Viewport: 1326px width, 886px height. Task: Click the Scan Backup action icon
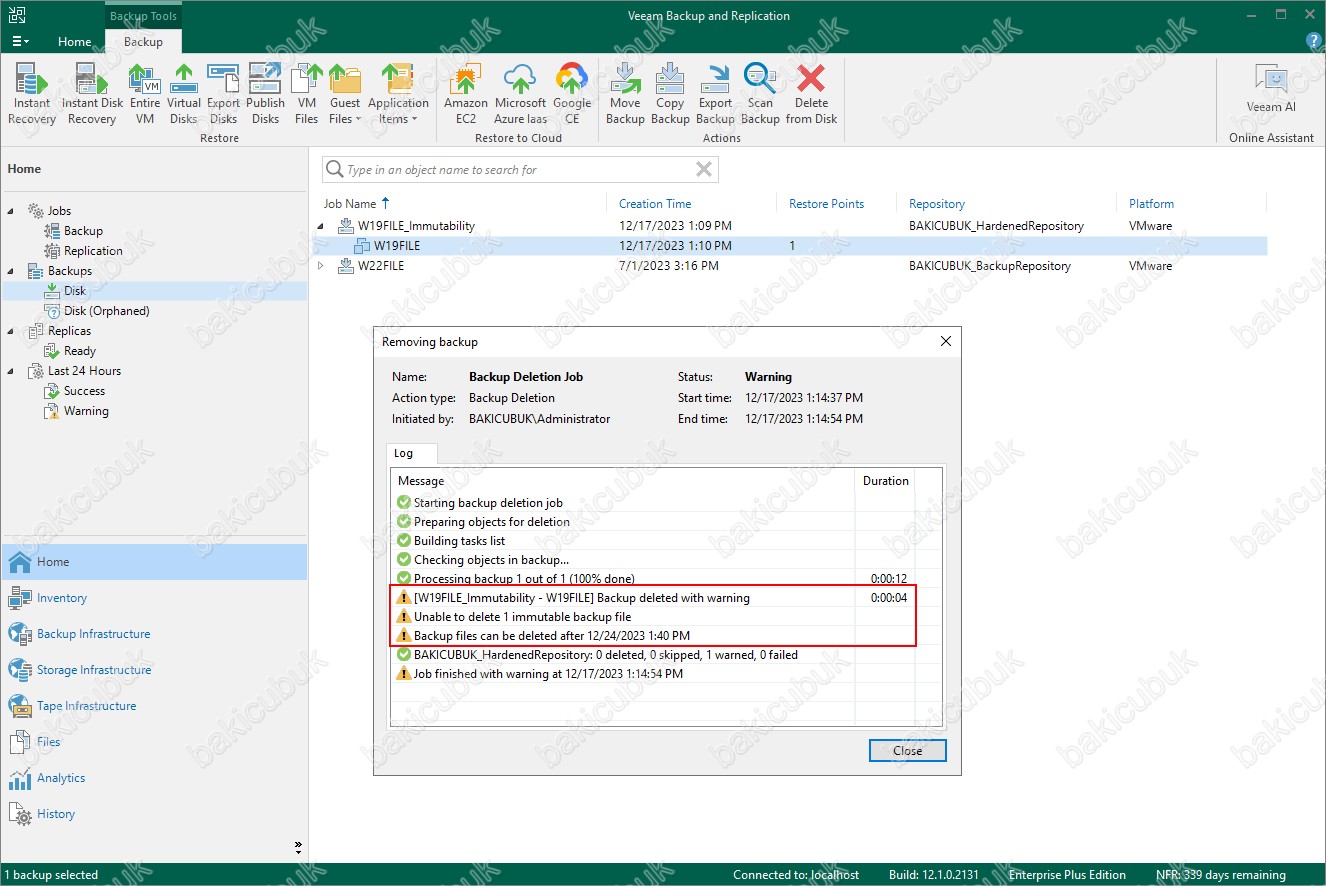[760, 93]
